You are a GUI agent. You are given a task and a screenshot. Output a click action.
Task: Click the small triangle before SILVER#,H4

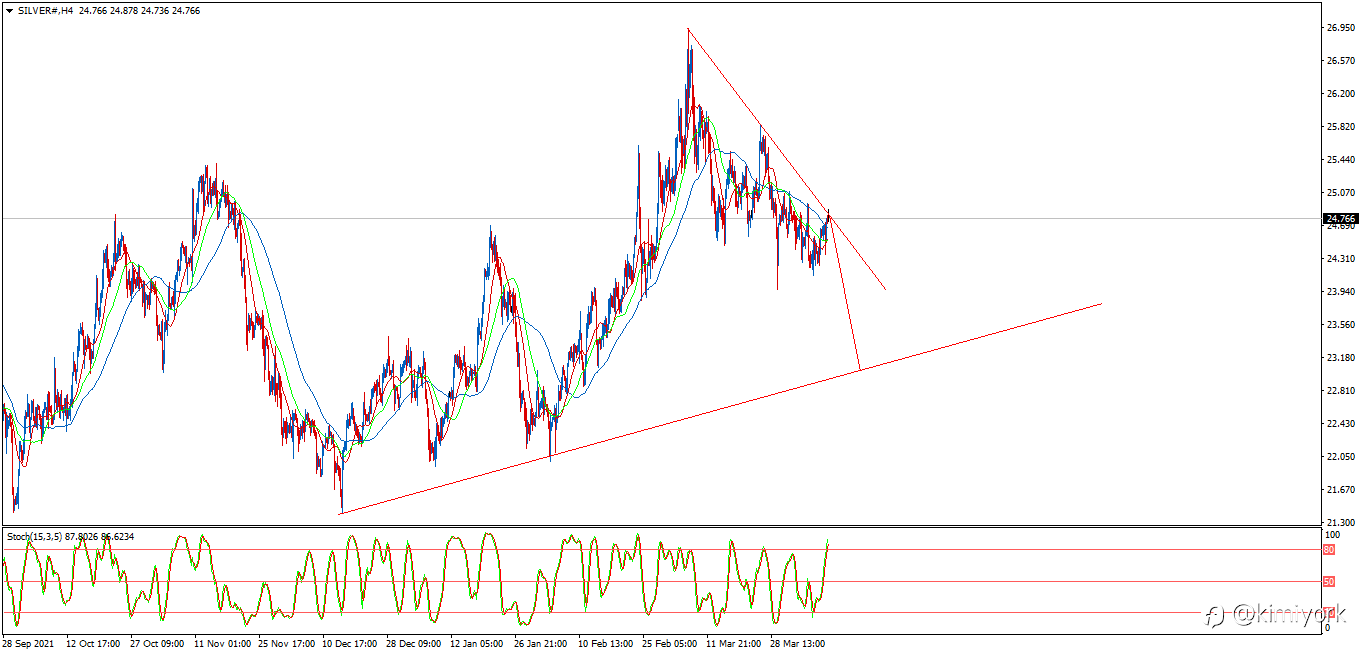click(9, 9)
